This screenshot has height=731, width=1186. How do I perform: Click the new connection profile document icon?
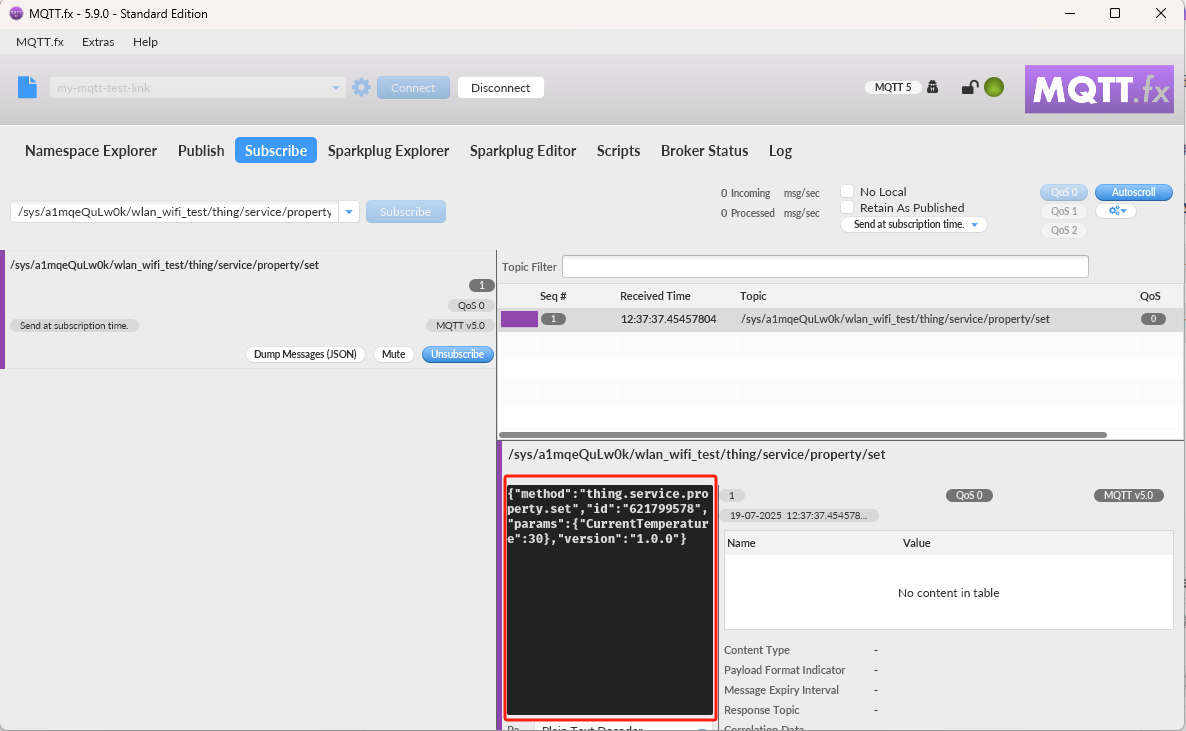click(27, 87)
